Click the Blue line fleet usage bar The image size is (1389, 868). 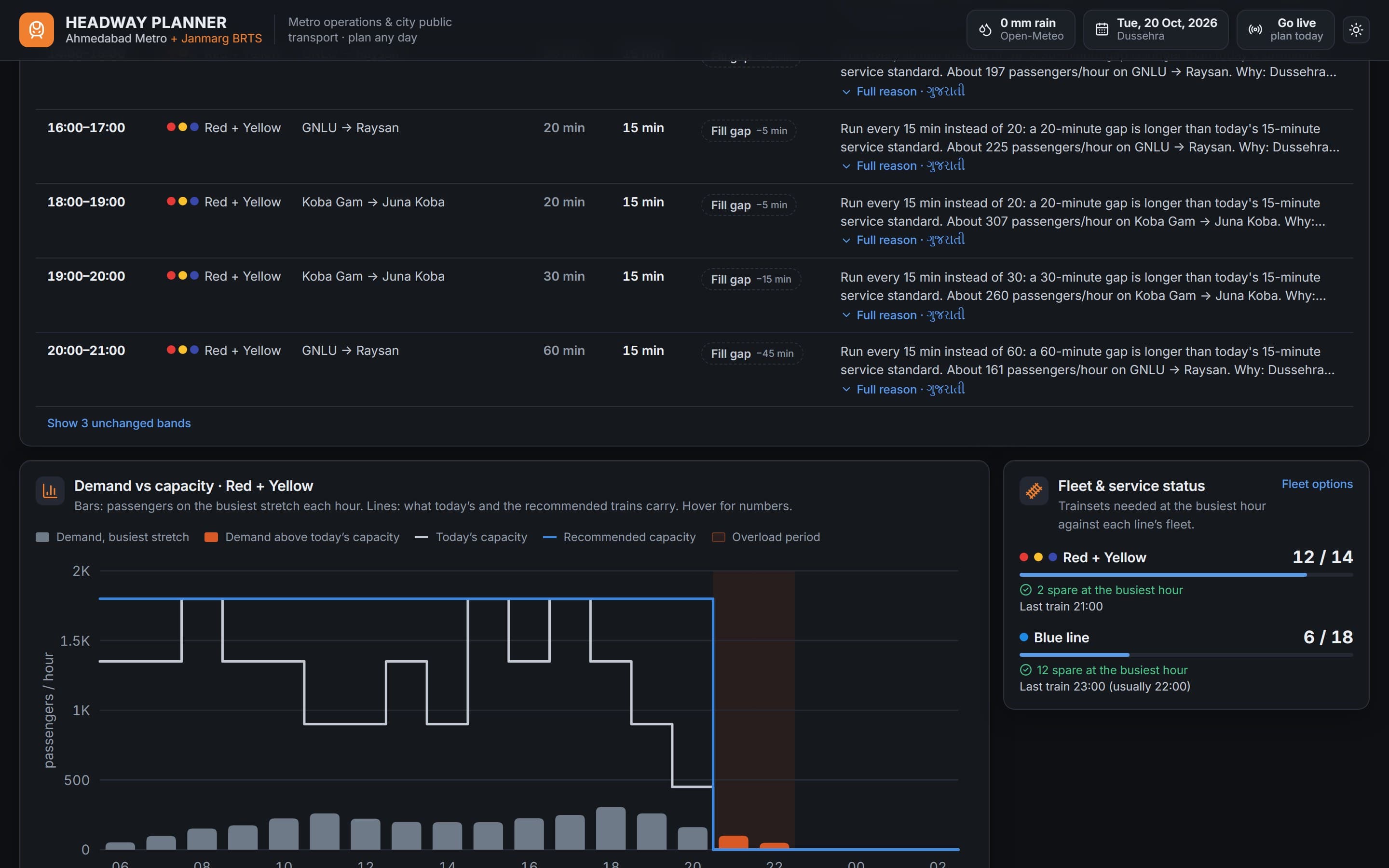tap(1186, 654)
